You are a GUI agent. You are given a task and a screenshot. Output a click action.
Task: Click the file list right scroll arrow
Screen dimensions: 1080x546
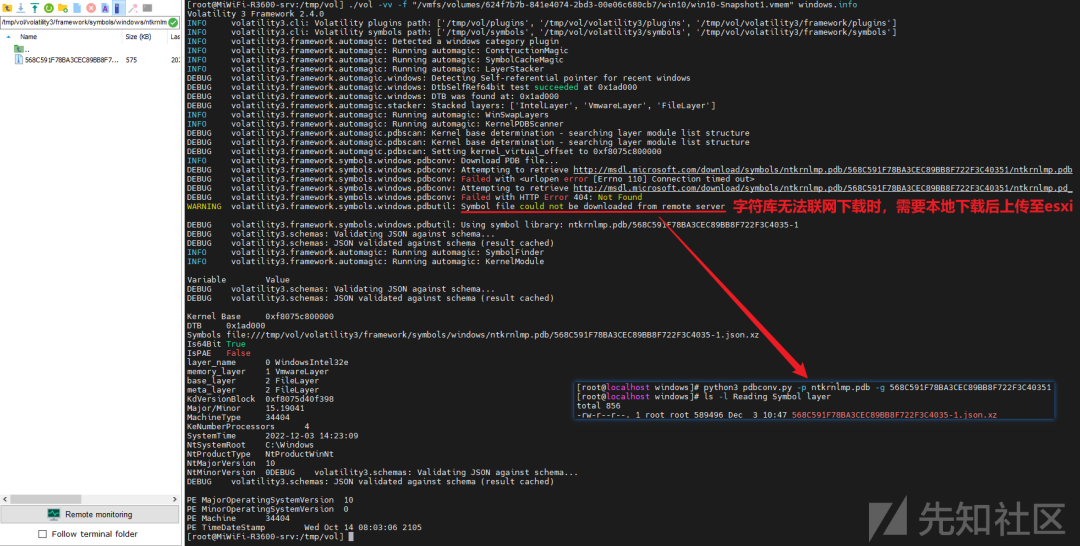[x=175, y=499]
